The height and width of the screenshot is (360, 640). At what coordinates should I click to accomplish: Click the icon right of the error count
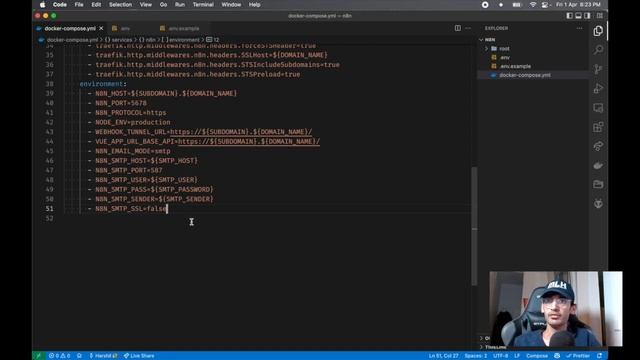79,356
